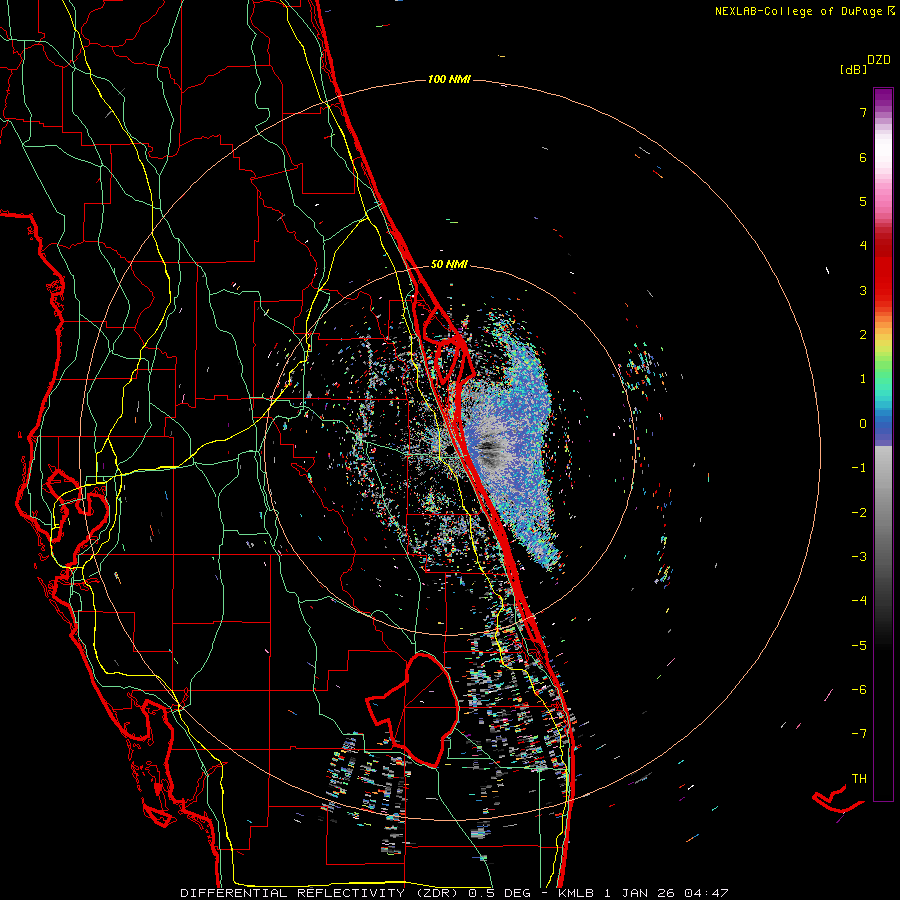Select the -6 value on the dB scale

[859, 690]
